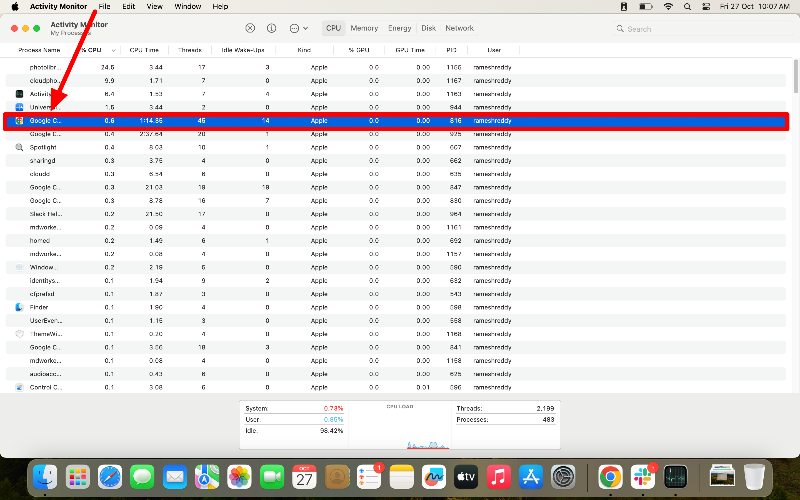
Task: Open Safari from the Dock
Action: click(x=110, y=477)
